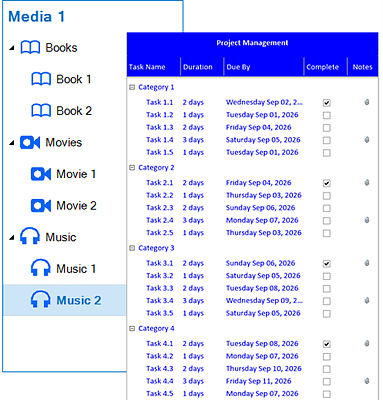The height and width of the screenshot is (400, 383).
Task: Click due date 'Thursday Sep 10, 2026'
Action: pyautogui.click(x=264, y=369)
